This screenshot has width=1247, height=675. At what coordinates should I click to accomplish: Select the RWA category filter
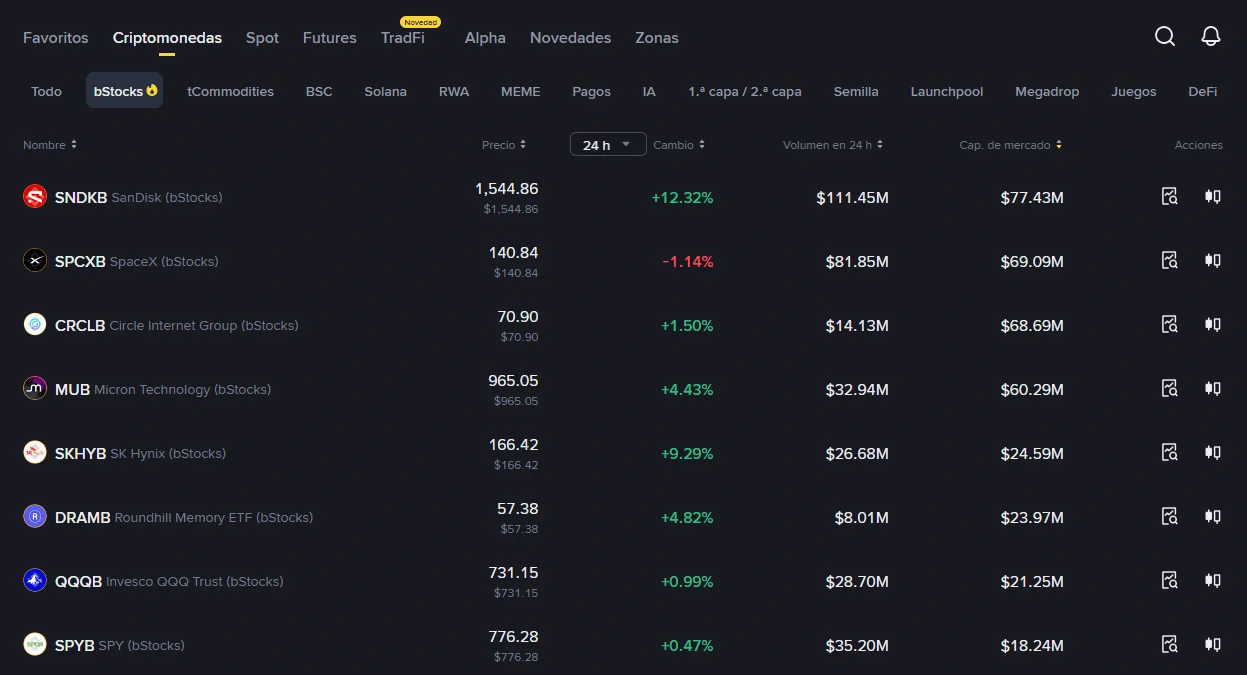pyautogui.click(x=454, y=91)
